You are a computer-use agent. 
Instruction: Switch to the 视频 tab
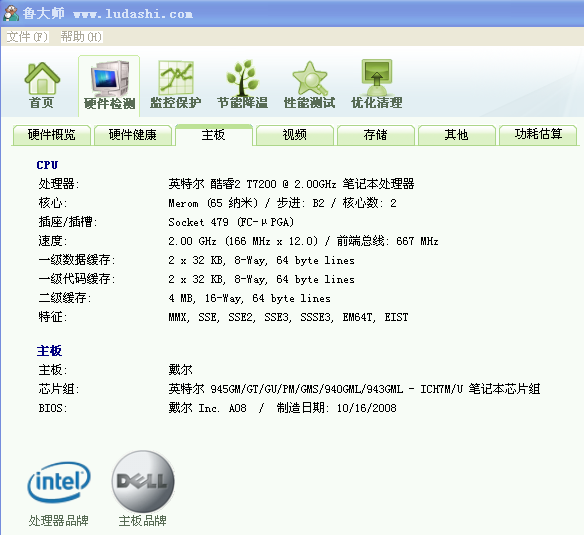click(x=295, y=135)
